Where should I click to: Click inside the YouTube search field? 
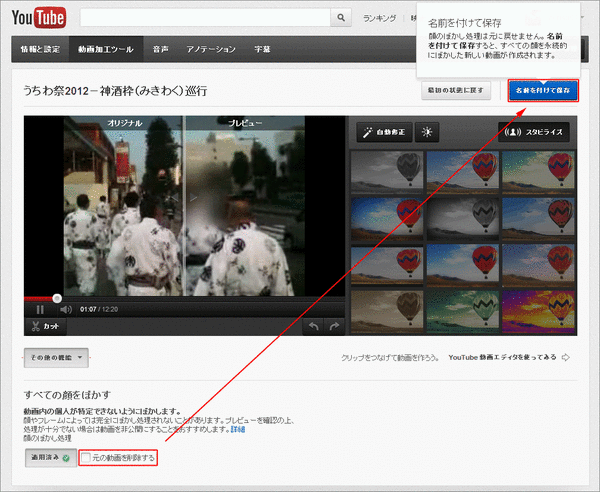click(x=205, y=18)
